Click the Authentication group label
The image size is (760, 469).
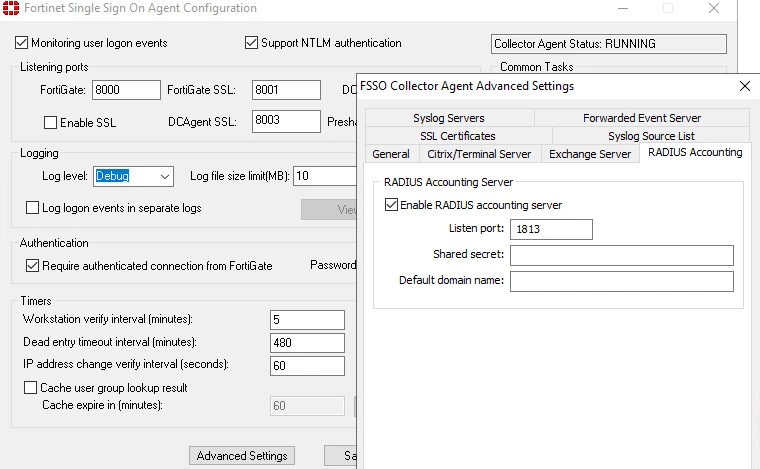tap(54, 243)
